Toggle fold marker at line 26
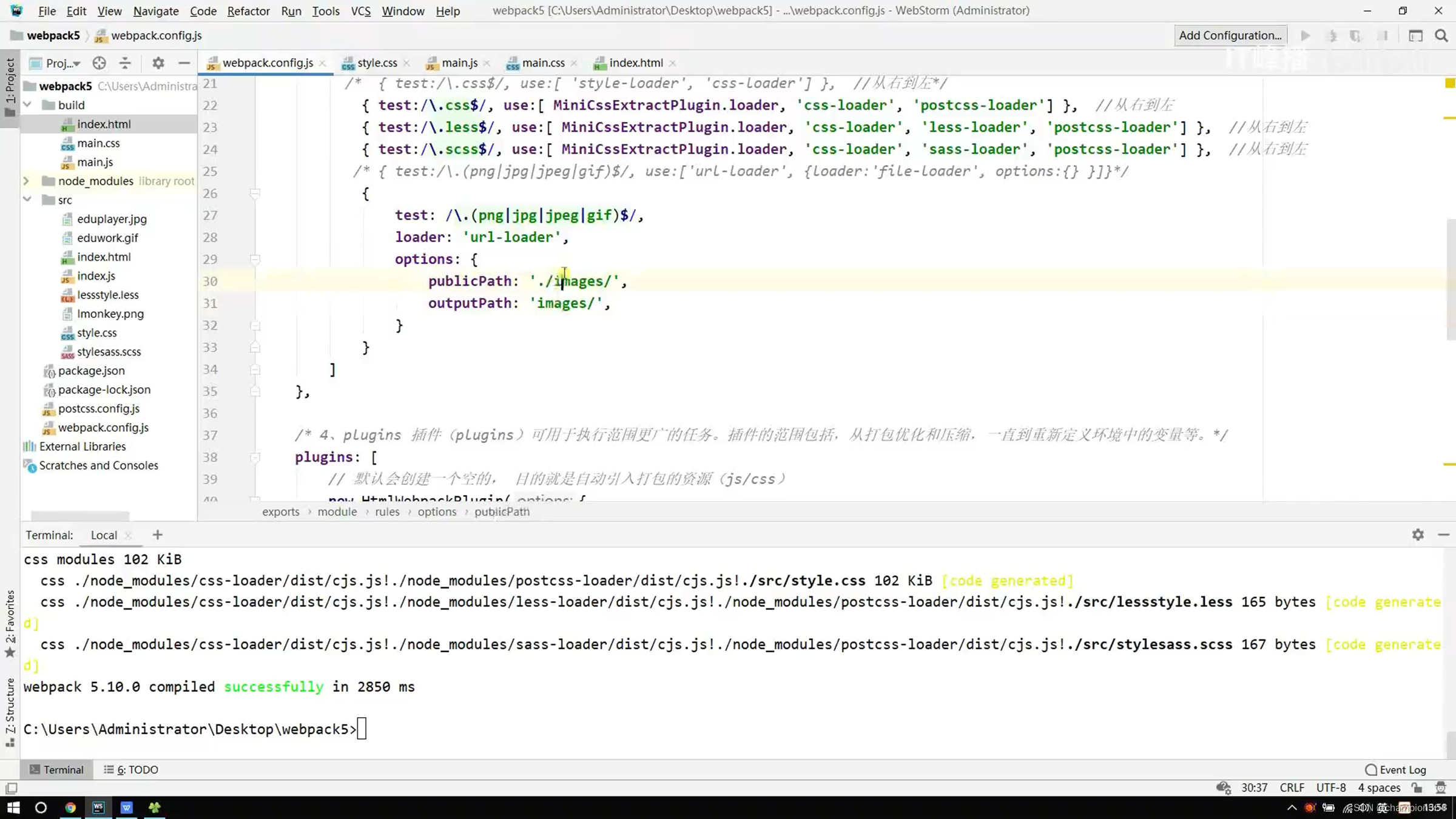 (255, 194)
